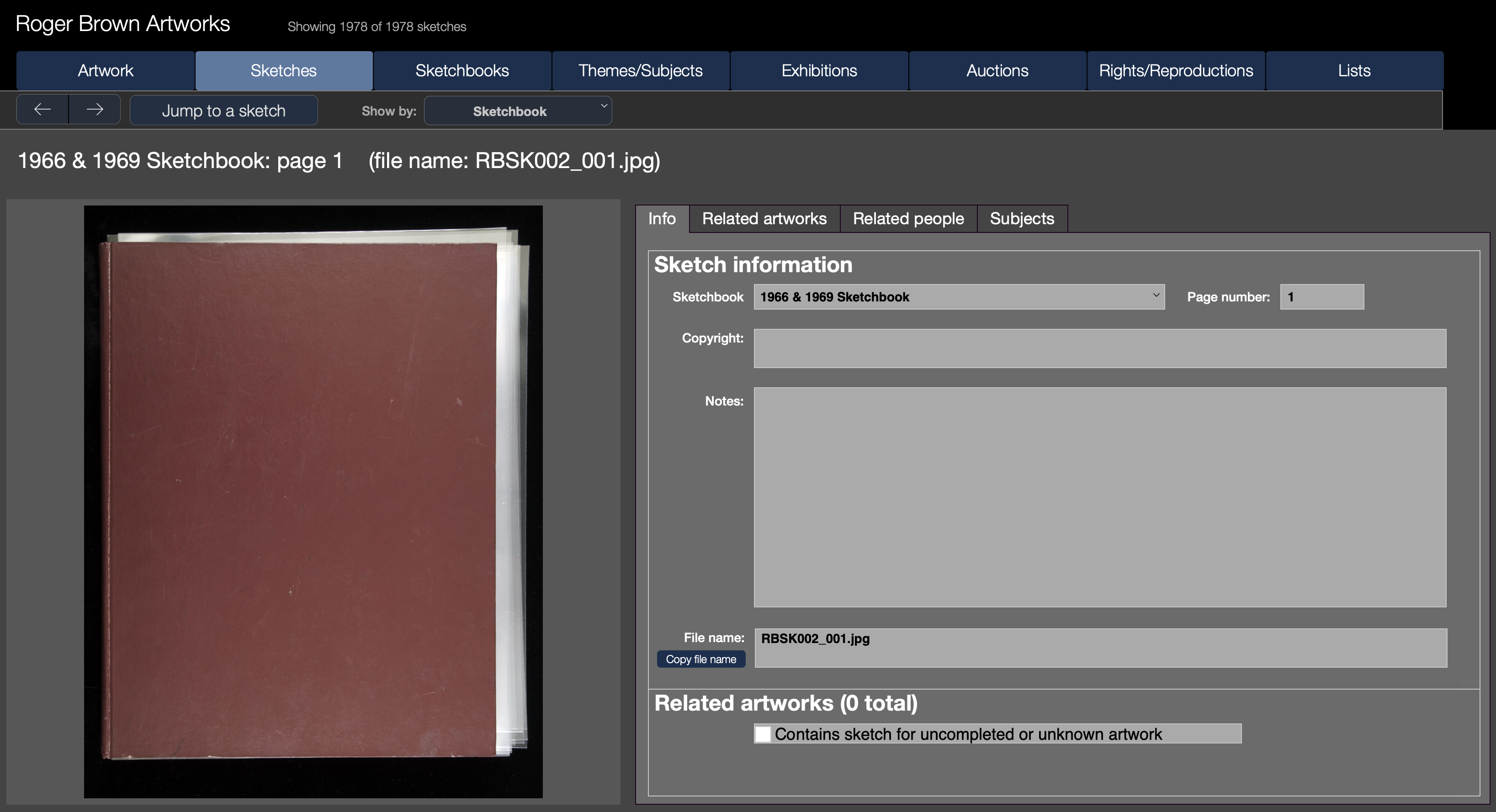Click the sketch page title heading
The width and height of the screenshot is (1496, 812).
[339, 161]
